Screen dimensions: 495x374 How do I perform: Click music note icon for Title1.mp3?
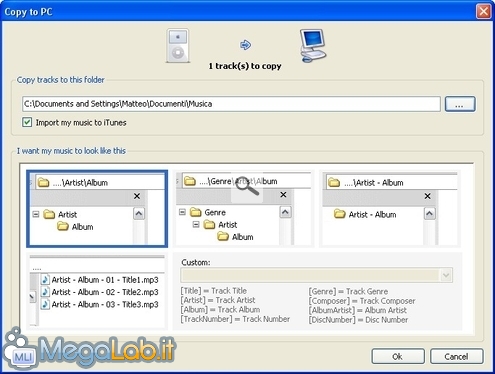coord(45,279)
